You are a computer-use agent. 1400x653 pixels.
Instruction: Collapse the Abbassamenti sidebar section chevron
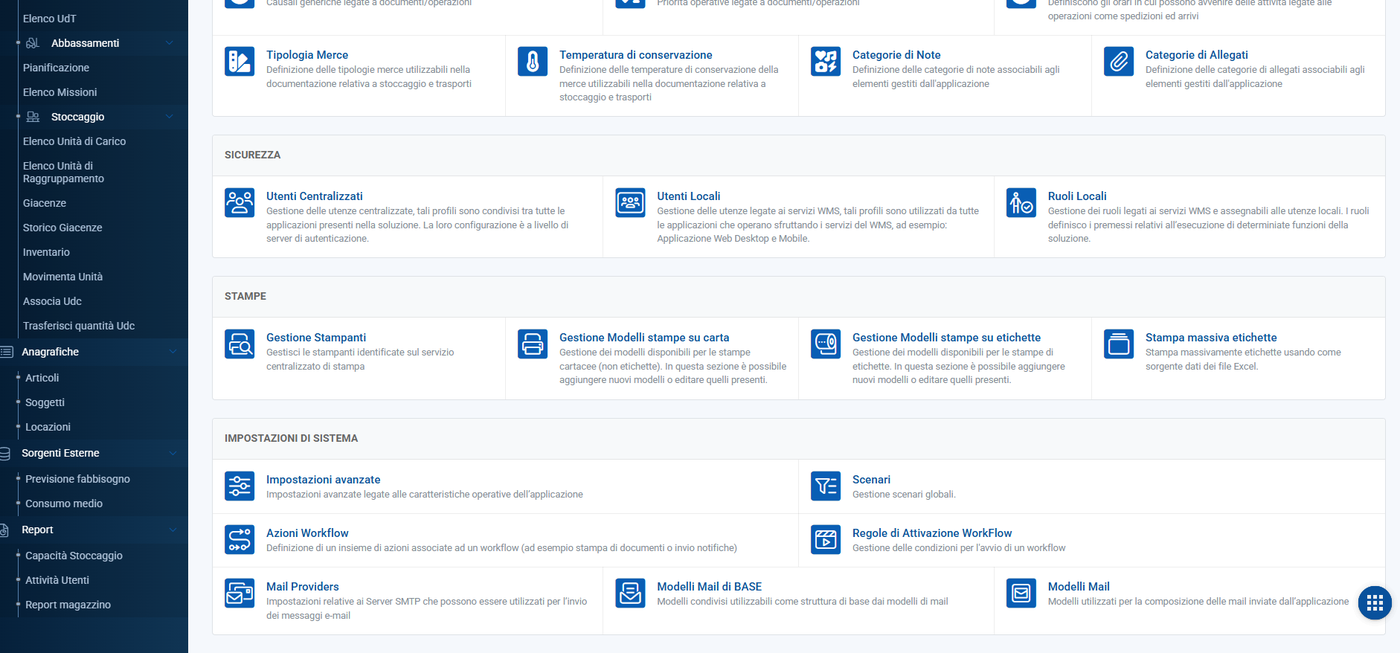coord(170,43)
